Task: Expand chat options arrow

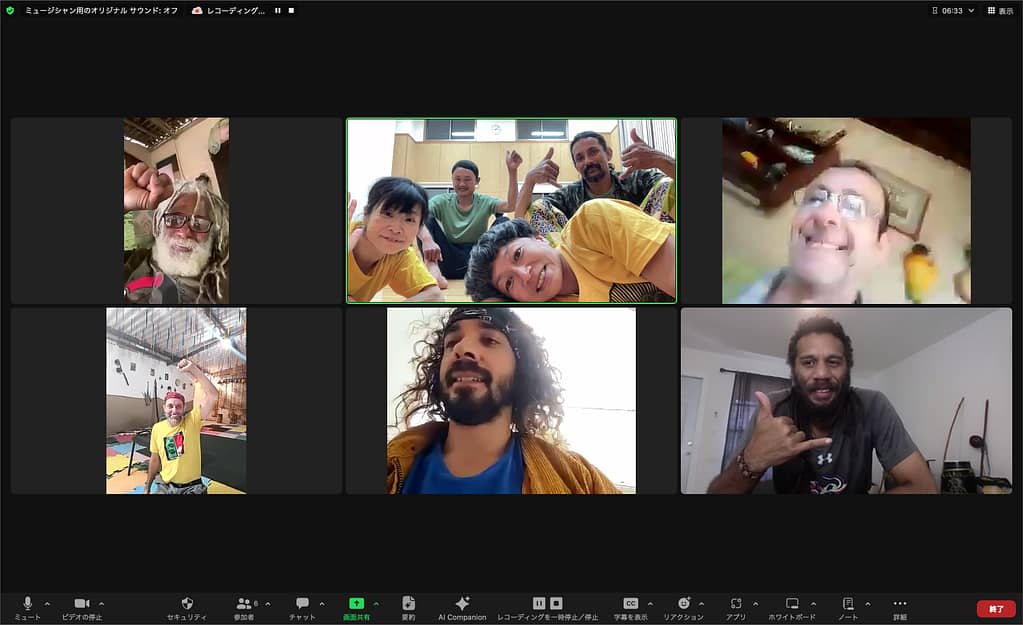Action: pos(322,604)
